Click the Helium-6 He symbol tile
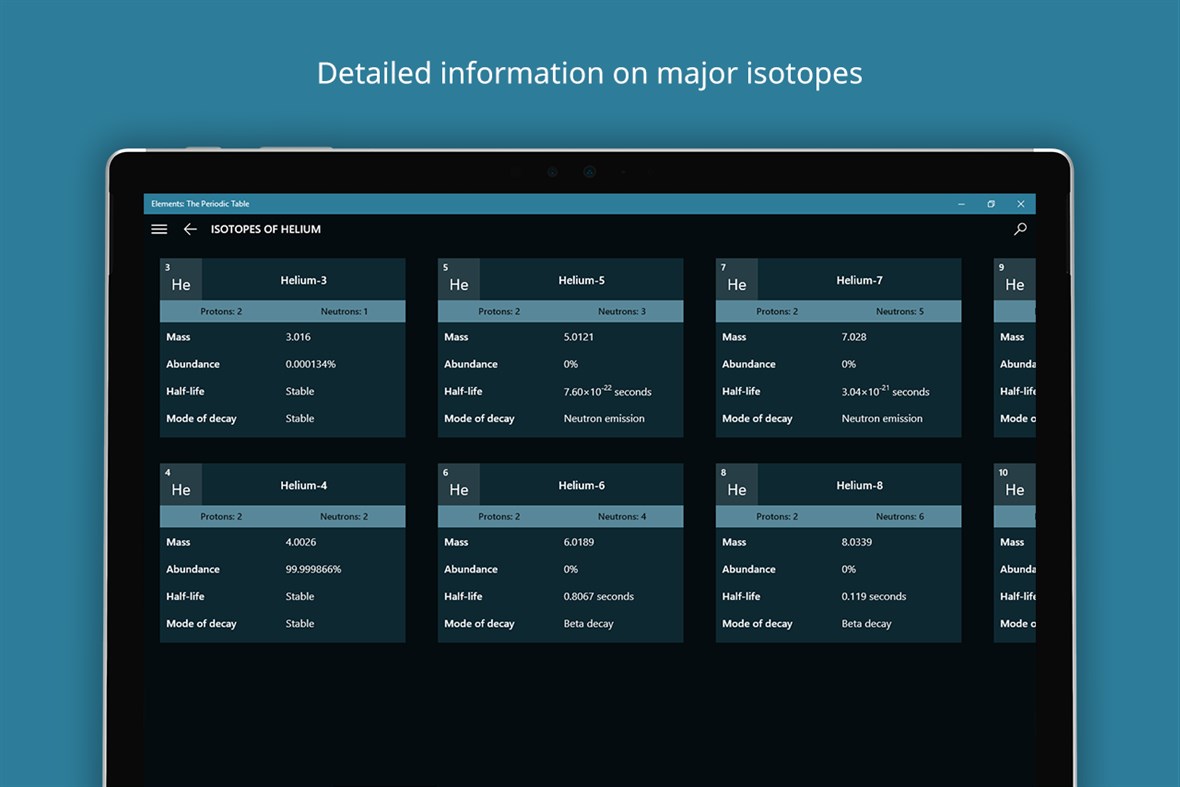Screen dimensions: 1180x787 [458, 485]
